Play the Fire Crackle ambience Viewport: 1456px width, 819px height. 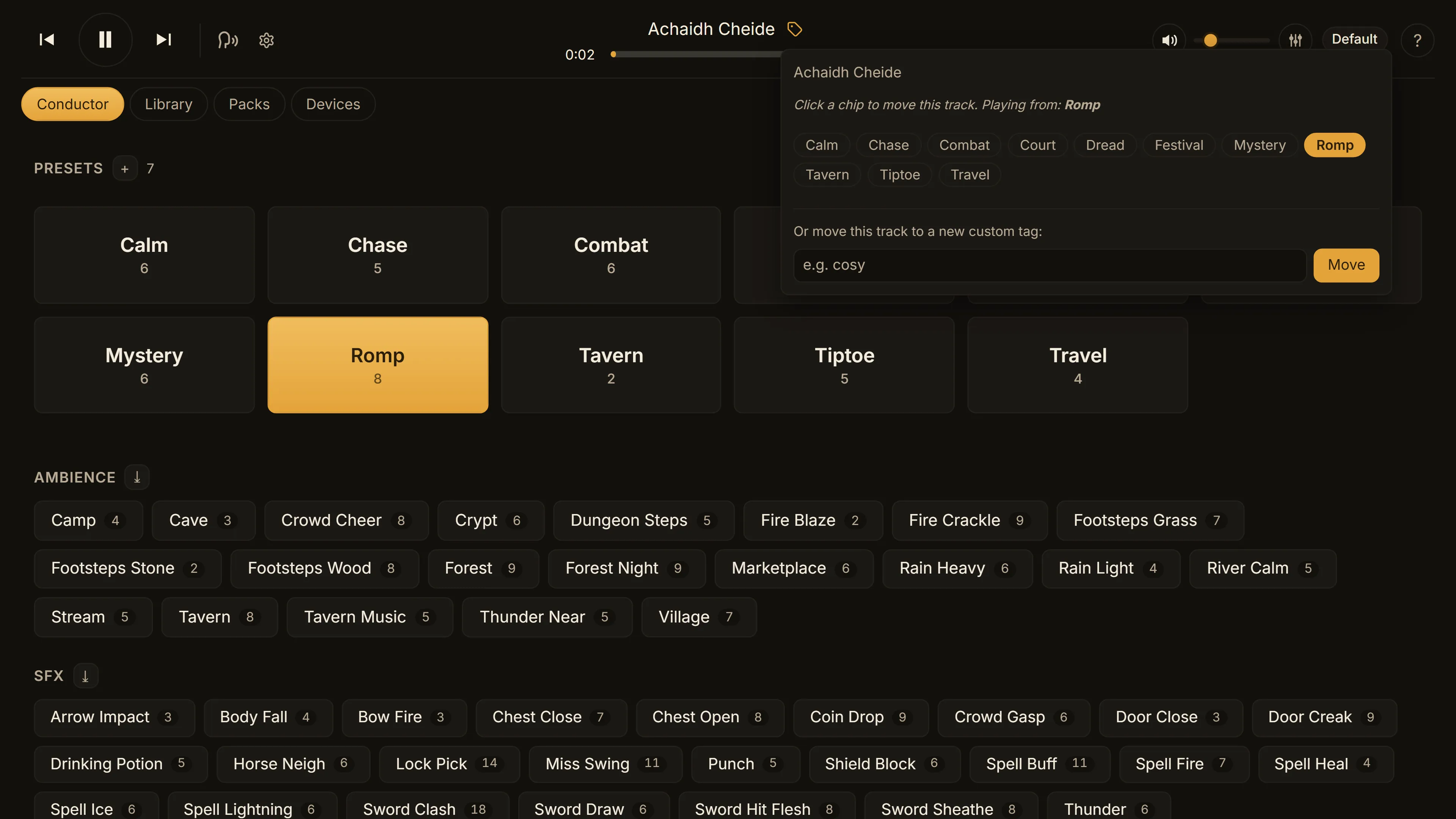coord(970,520)
